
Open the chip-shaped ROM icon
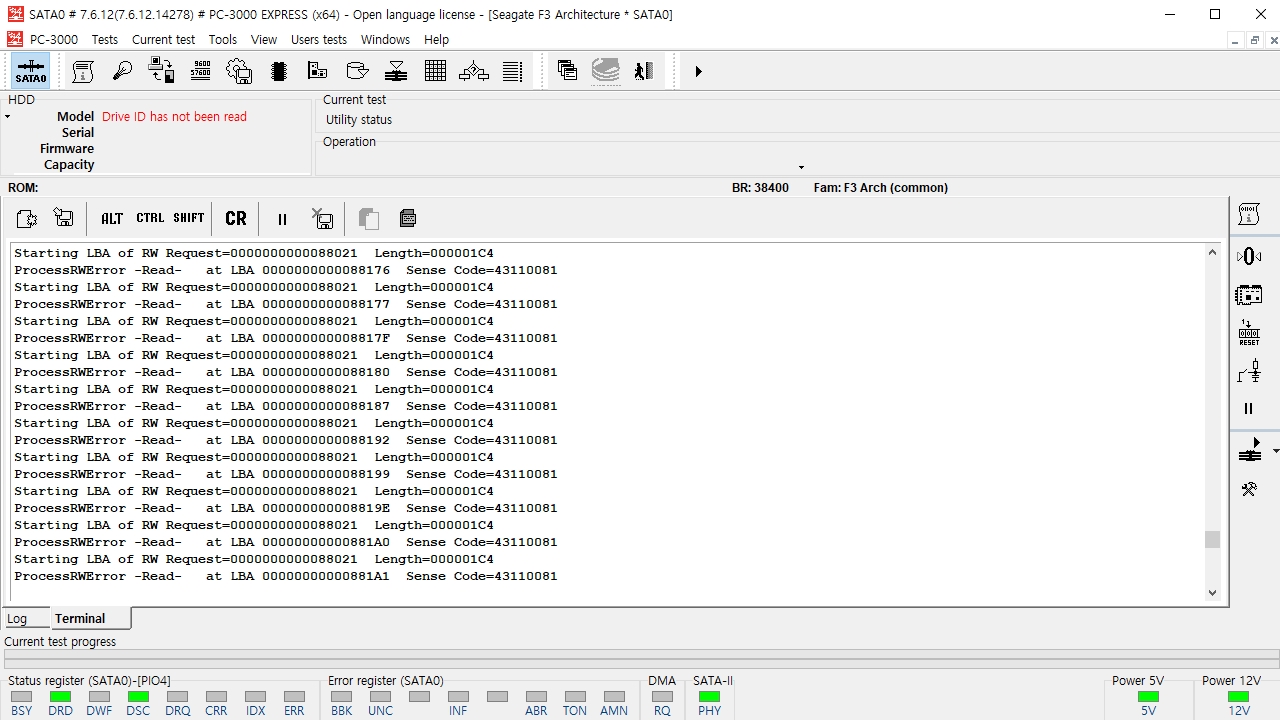point(279,71)
